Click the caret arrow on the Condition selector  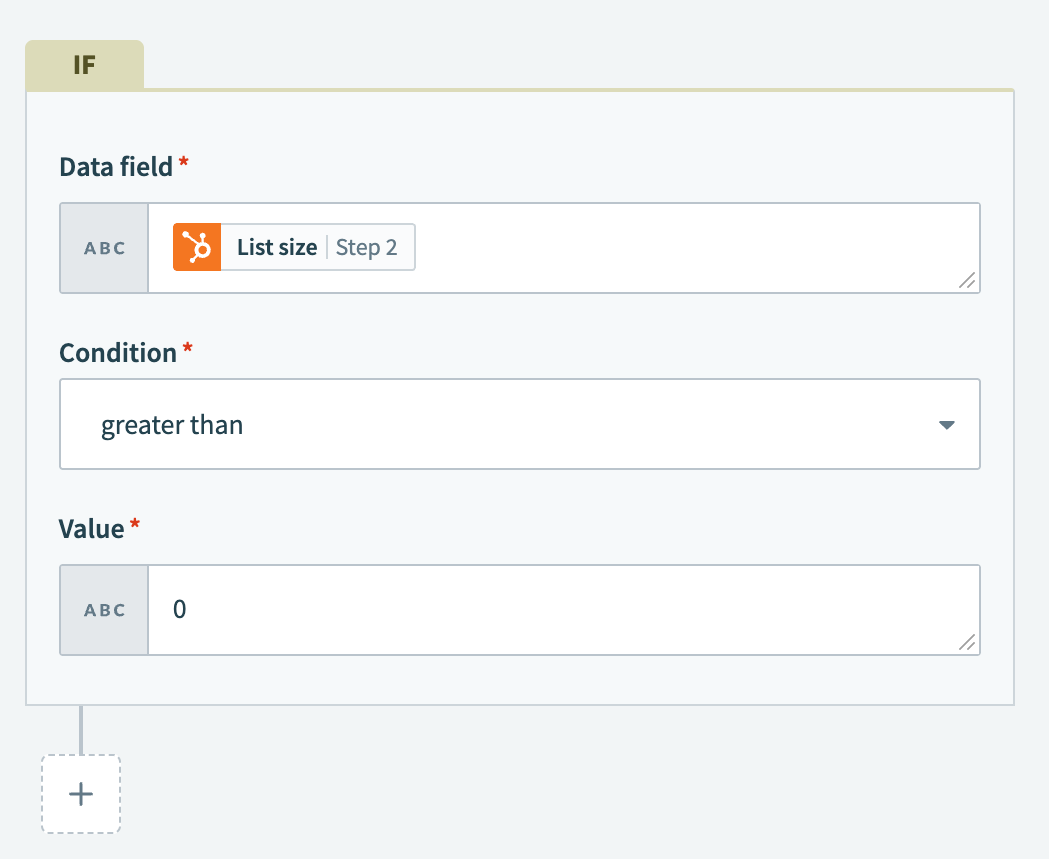pos(946,424)
